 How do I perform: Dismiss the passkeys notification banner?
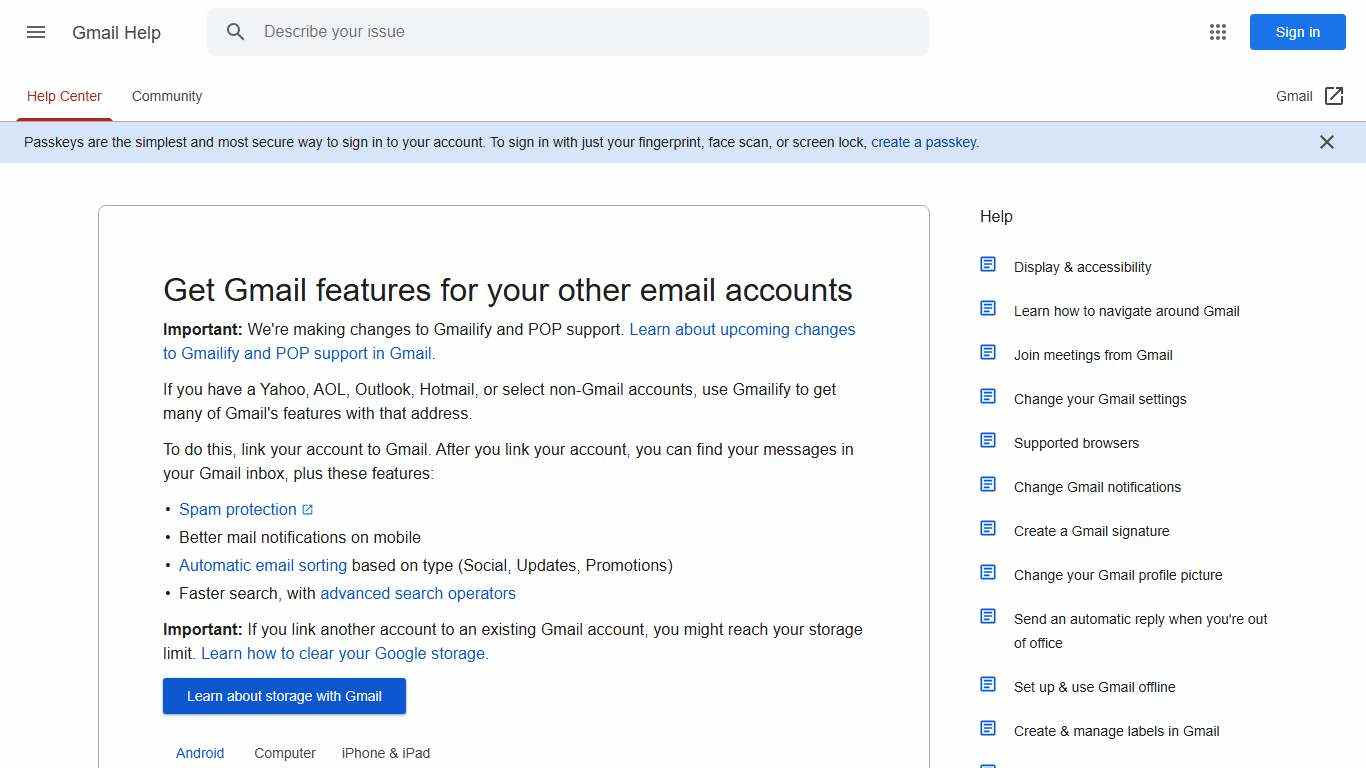pos(1327,142)
